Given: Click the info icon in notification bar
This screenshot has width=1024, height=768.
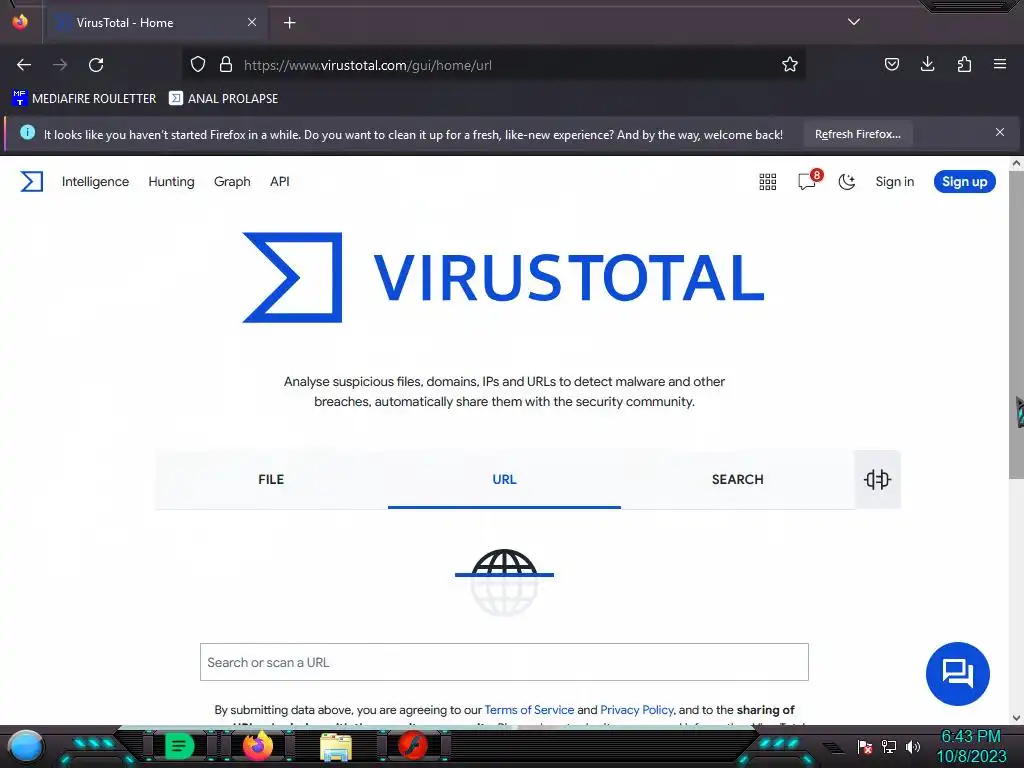Looking at the screenshot, I should tap(27, 133).
